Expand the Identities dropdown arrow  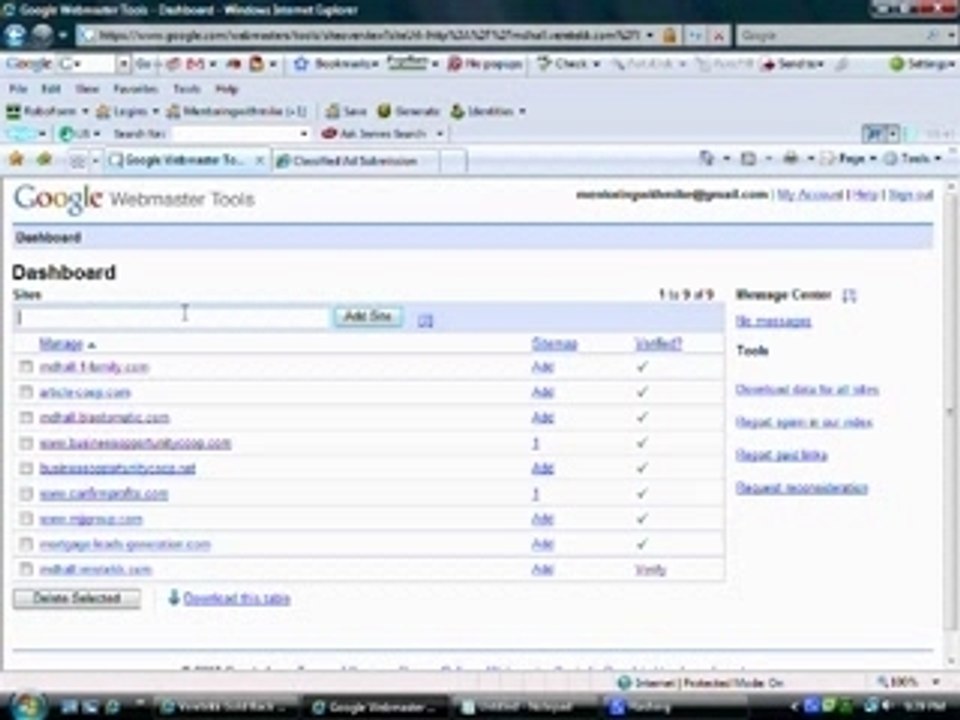[x=522, y=111]
